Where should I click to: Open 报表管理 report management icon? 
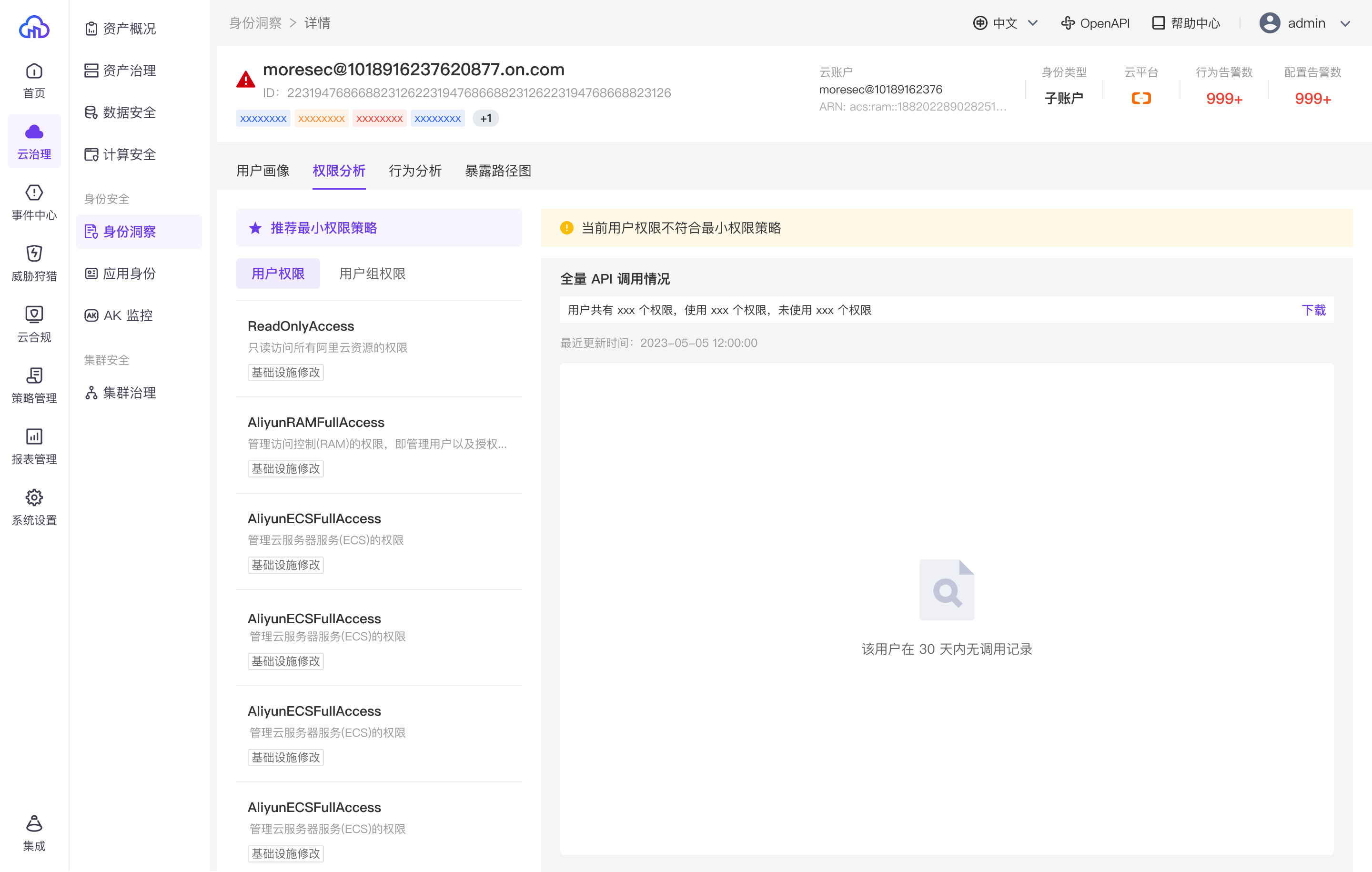34,437
